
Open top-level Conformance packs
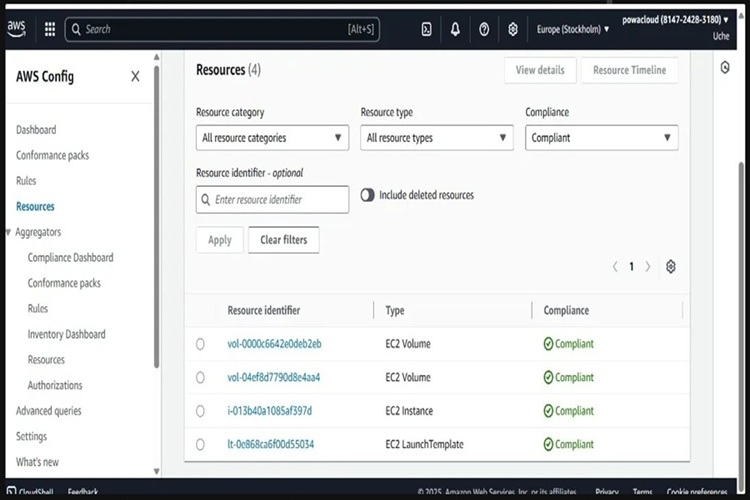[x=52, y=156]
